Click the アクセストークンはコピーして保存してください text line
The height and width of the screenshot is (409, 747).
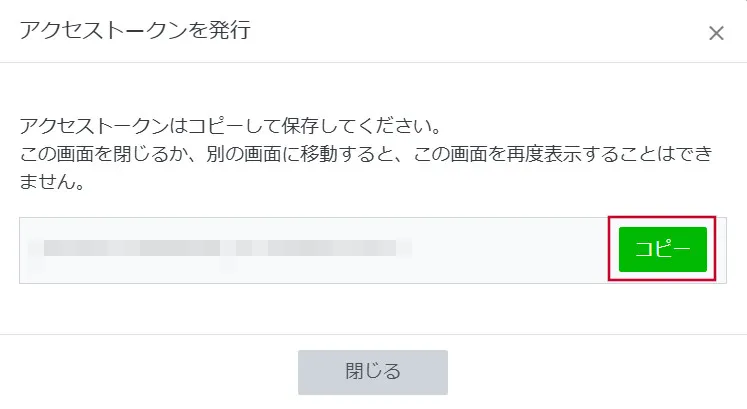coord(231,126)
